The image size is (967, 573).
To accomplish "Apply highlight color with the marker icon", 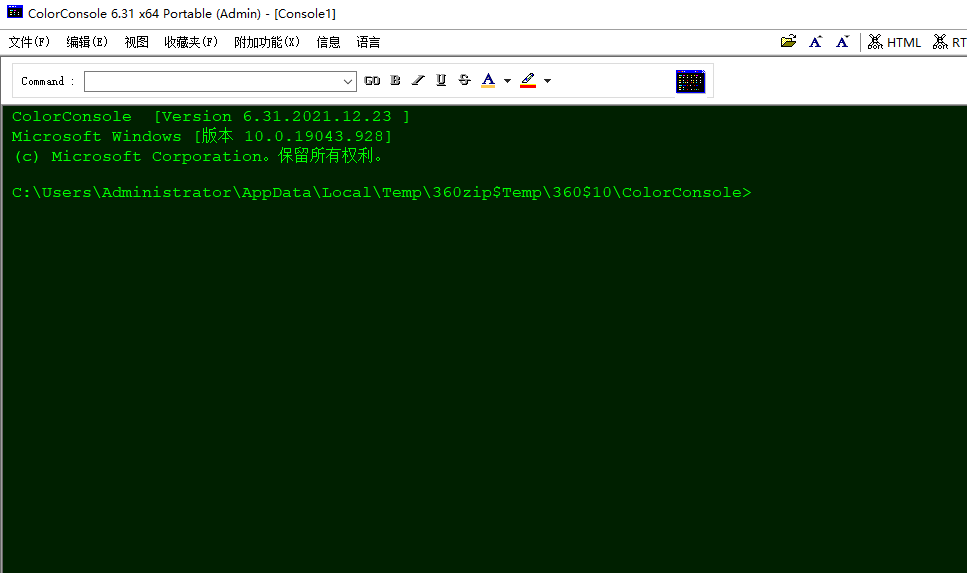I will pos(528,81).
